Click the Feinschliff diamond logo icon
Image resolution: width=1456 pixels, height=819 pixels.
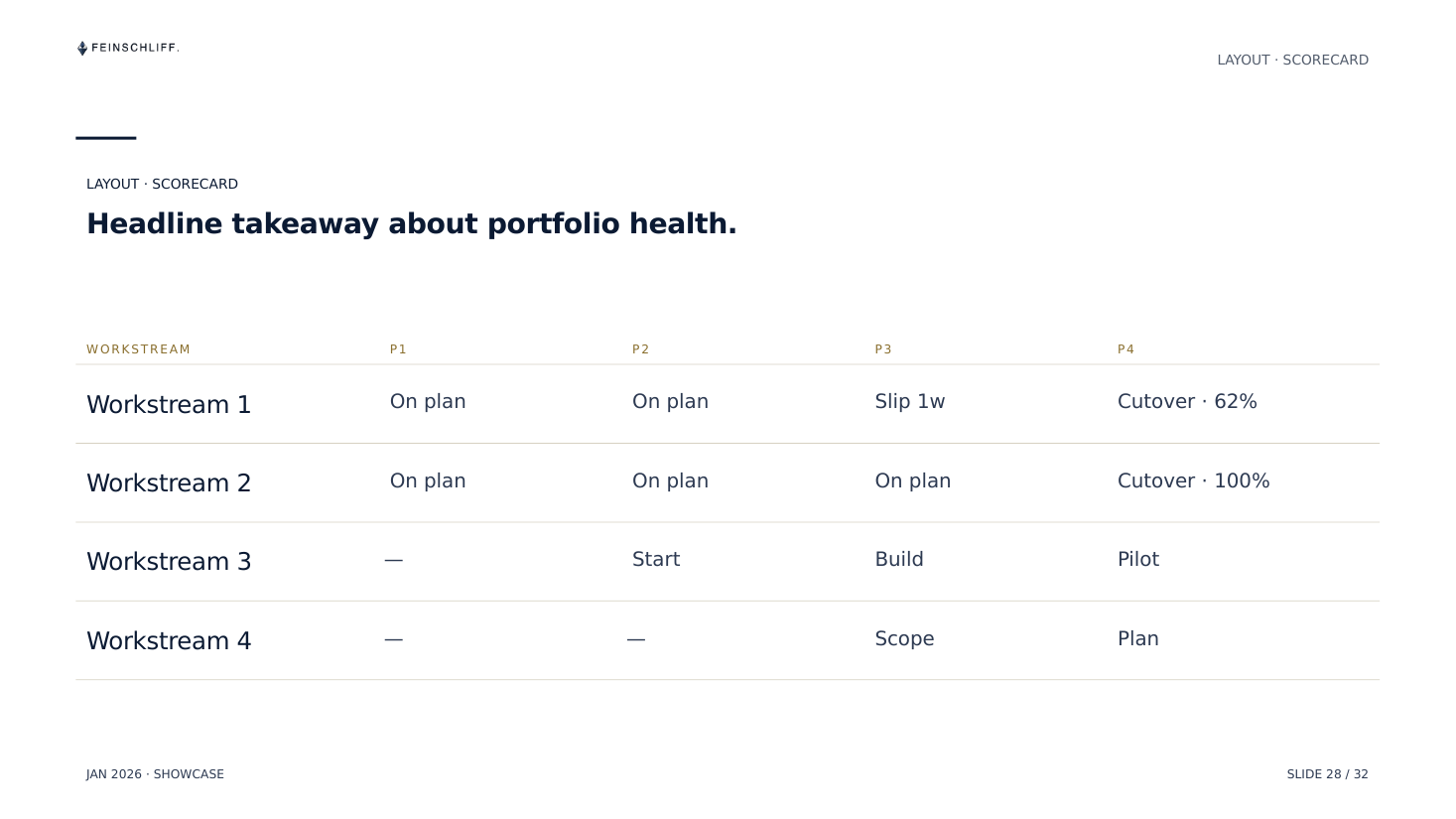[82, 48]
